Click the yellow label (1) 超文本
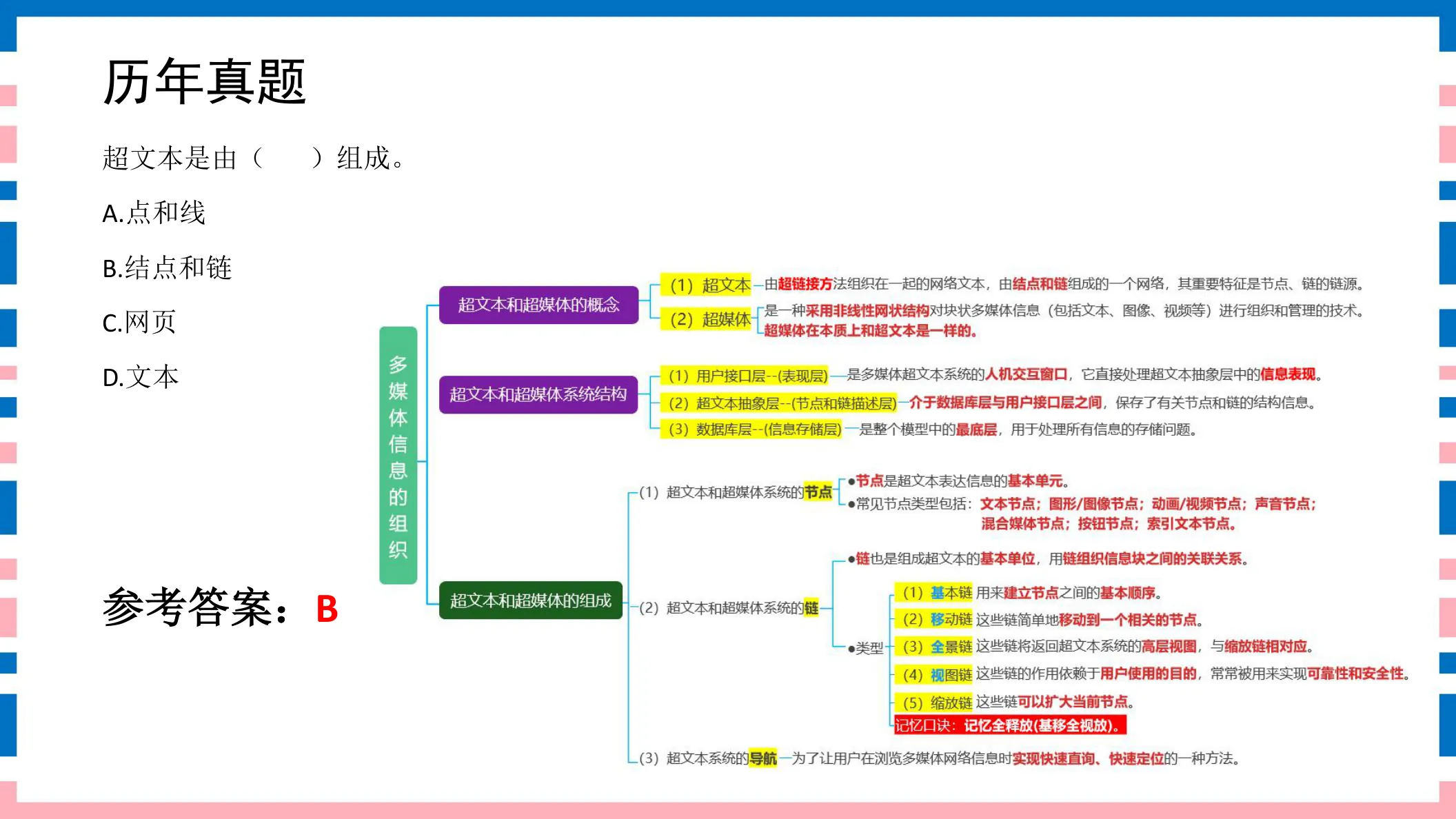Image resolution: width=1456 pixels, height=819 pixels. click(x=706, y=285)
